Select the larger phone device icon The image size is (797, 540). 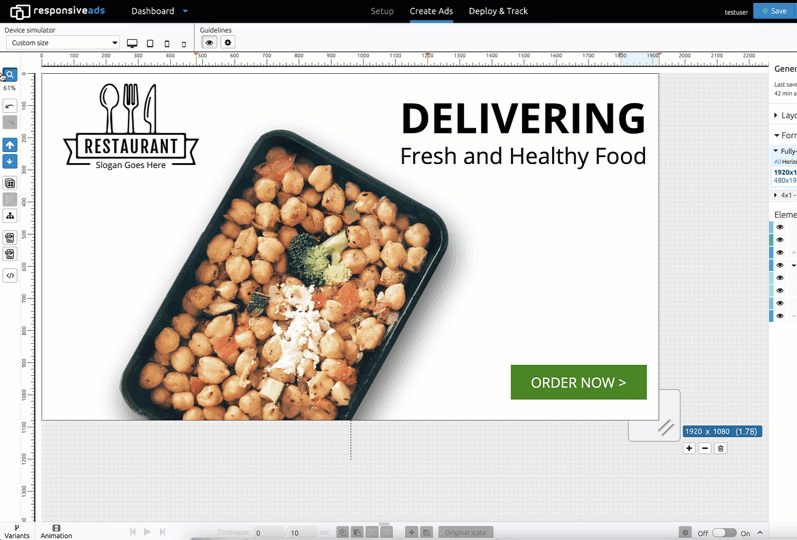(x=167, y=44)
